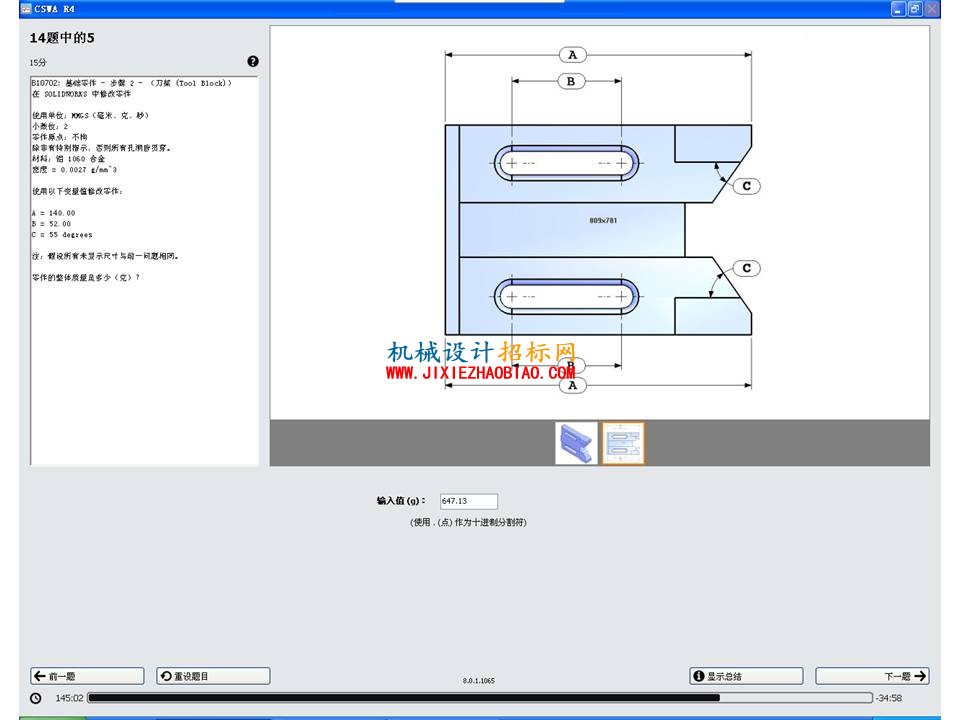Click the clock icon beside the timer

click(x=36, y=698)
